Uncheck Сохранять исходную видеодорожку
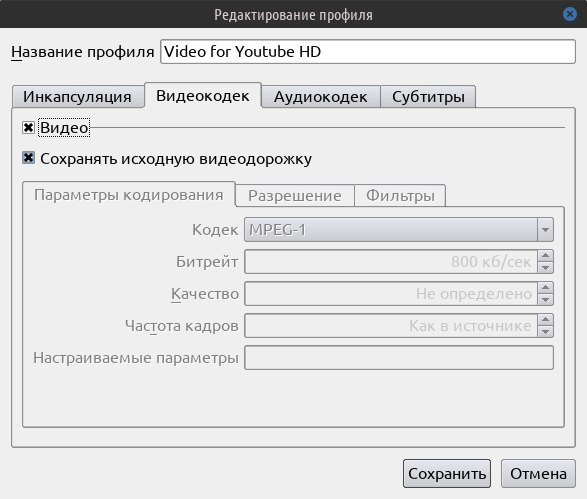 click(x=28, y=158)
